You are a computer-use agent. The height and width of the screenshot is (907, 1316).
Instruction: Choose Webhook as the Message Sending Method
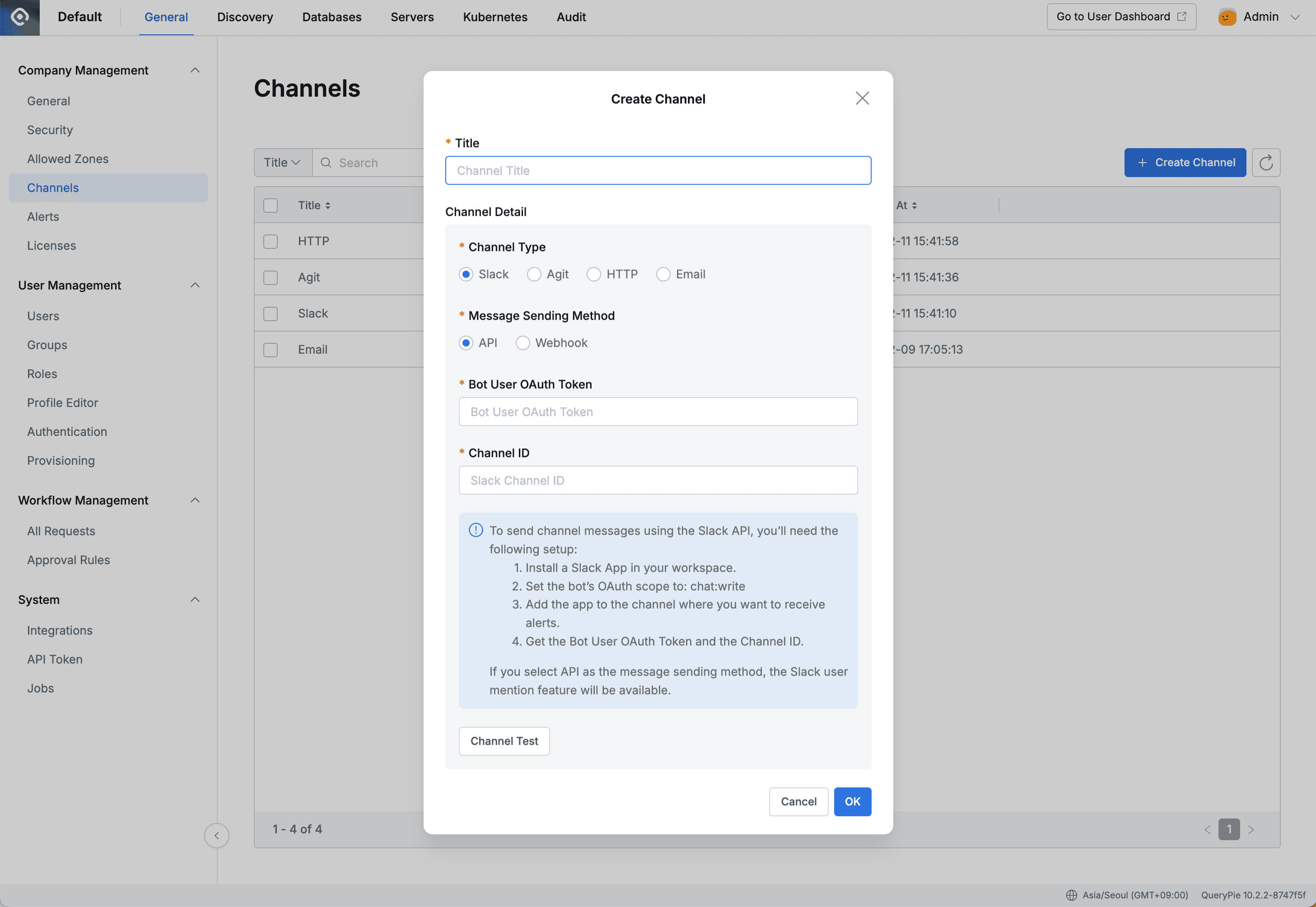click(522, 343)
